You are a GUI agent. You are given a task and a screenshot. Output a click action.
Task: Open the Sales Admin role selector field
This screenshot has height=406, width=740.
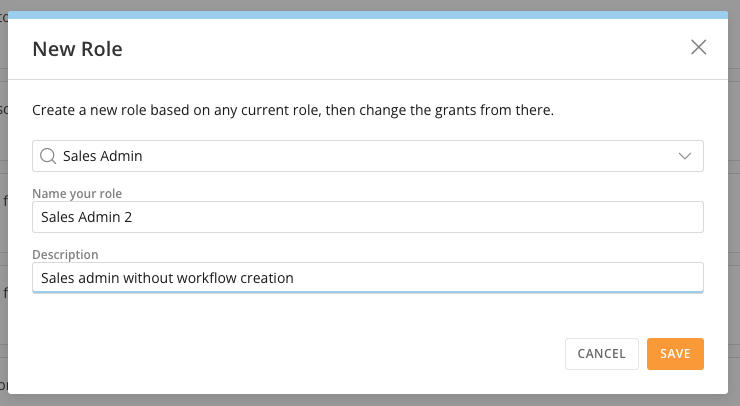click(368, 156)
